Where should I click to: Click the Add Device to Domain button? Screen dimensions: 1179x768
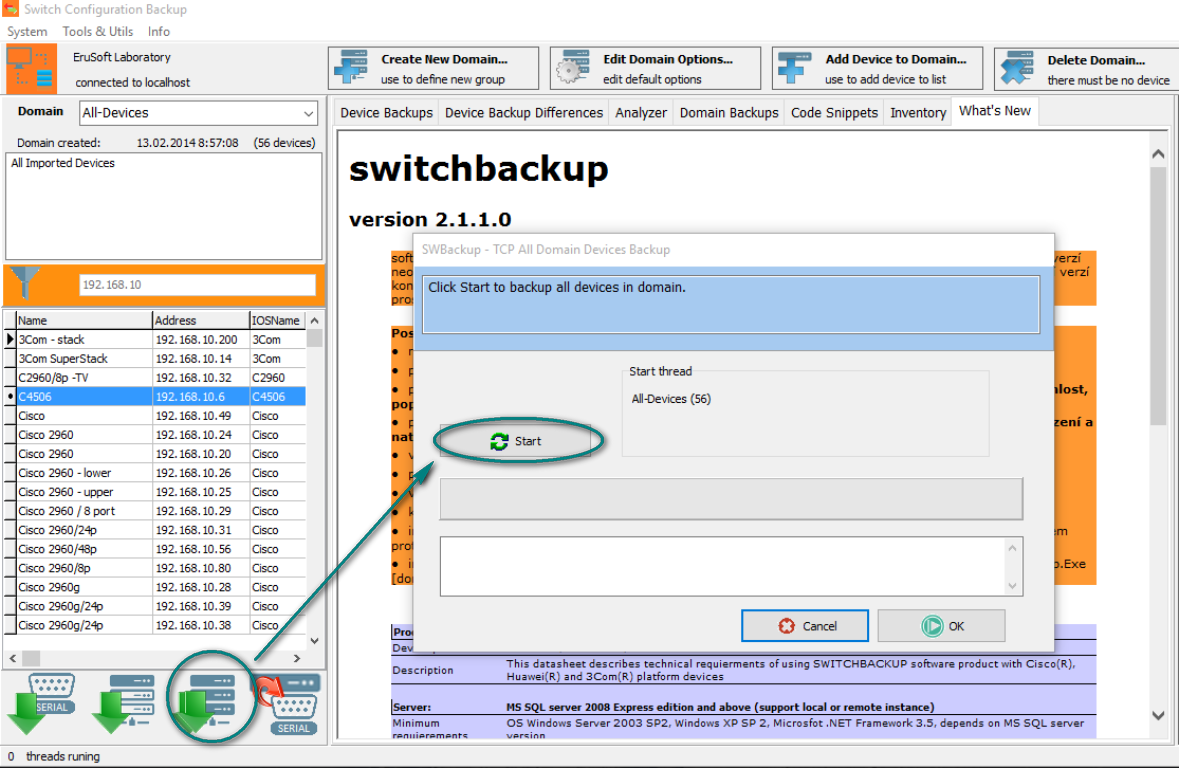pyautogui.click(x=877, y=68)
